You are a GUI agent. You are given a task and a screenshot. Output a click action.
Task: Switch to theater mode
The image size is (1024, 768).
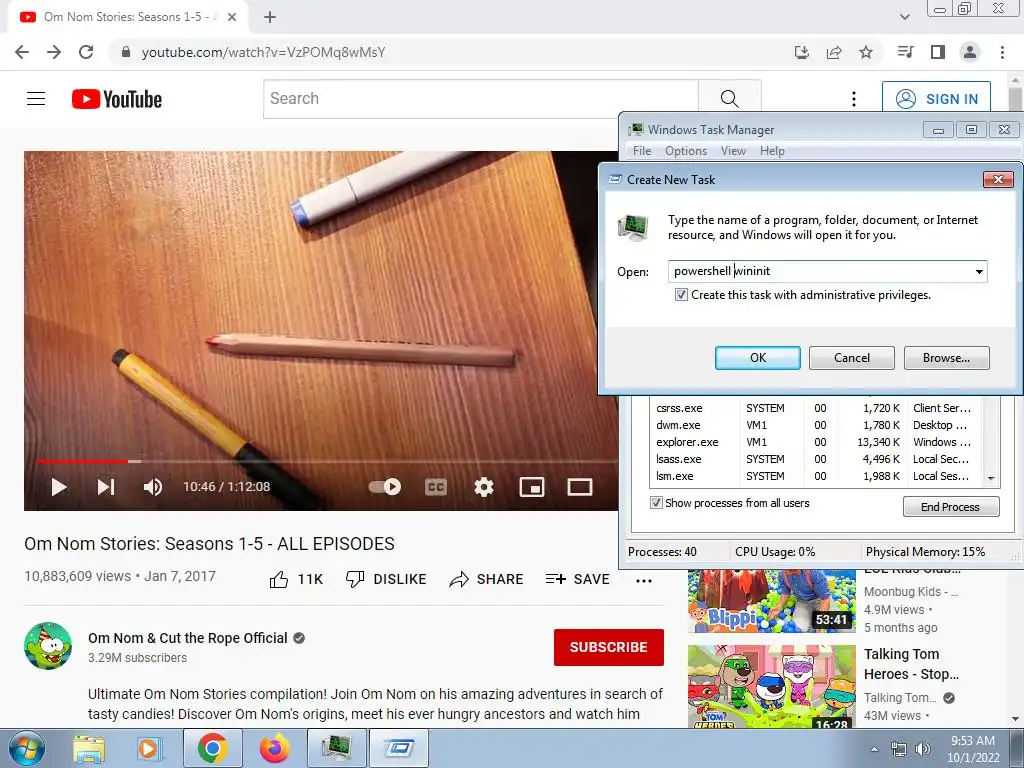pyautogui.click(x=580, y=487)
